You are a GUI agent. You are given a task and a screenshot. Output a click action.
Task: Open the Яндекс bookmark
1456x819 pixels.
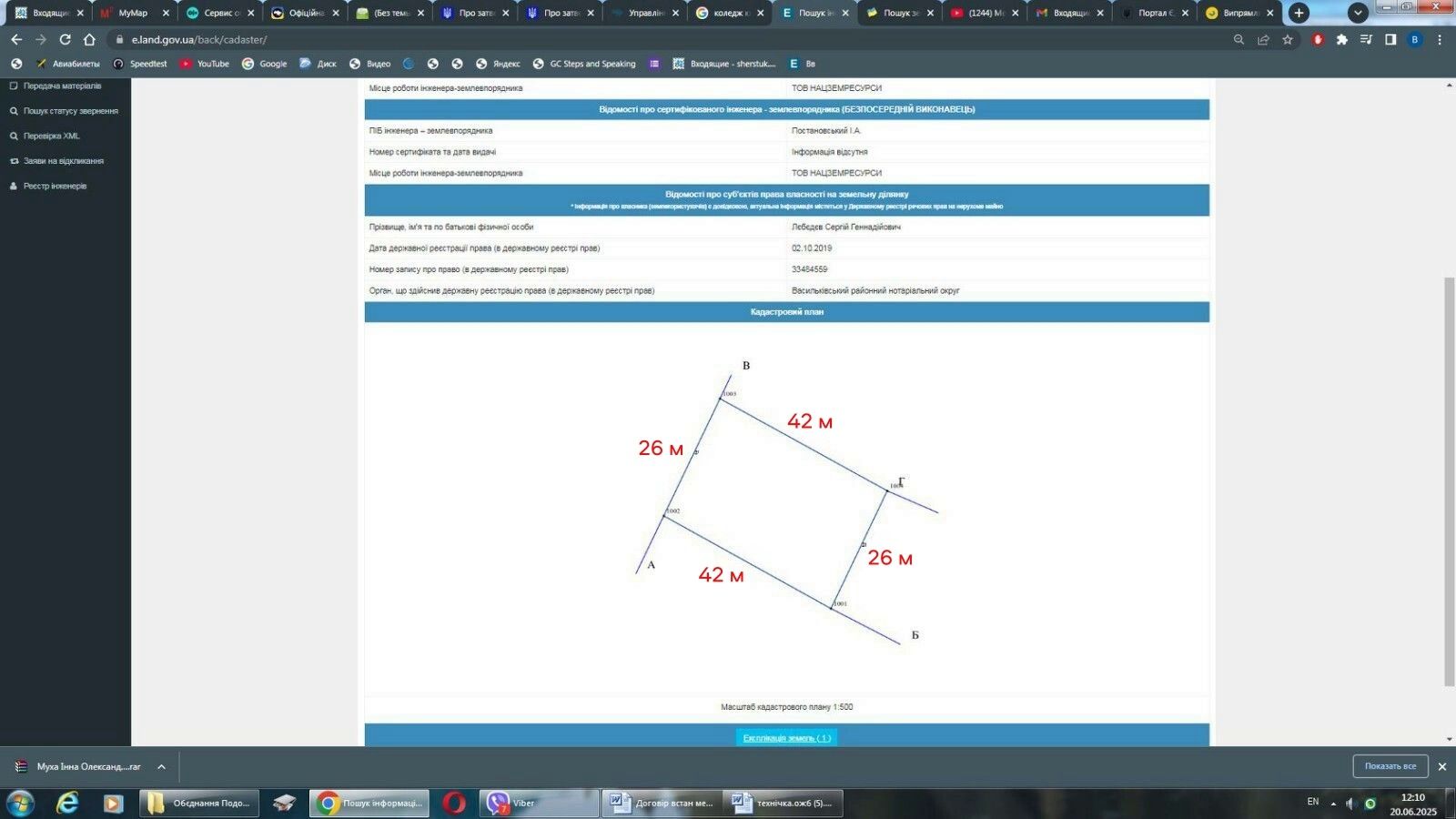pyautogui.click(x=499, y=64)
